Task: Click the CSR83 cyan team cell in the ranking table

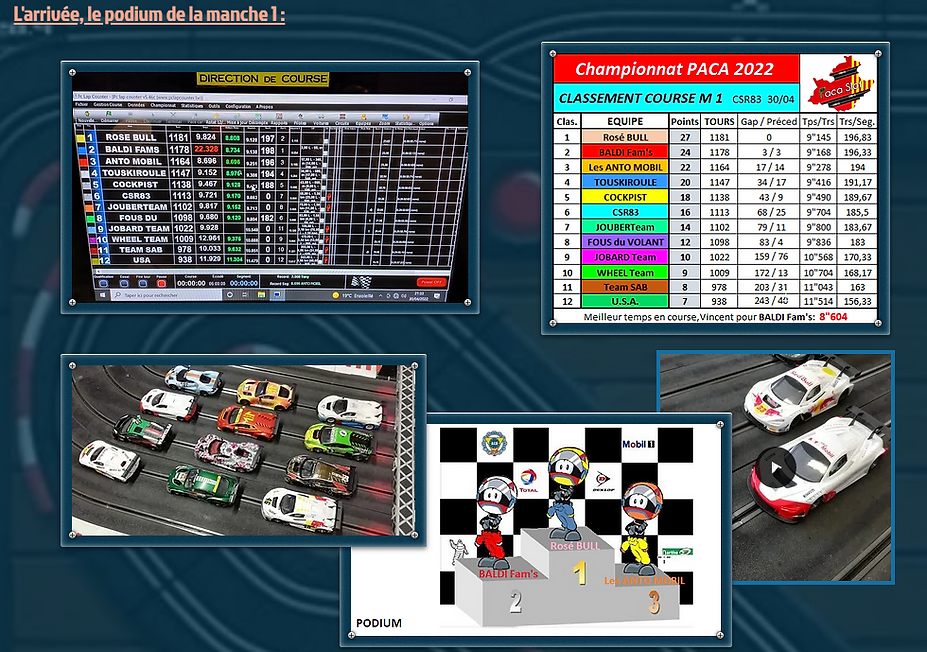Action: 625,212
